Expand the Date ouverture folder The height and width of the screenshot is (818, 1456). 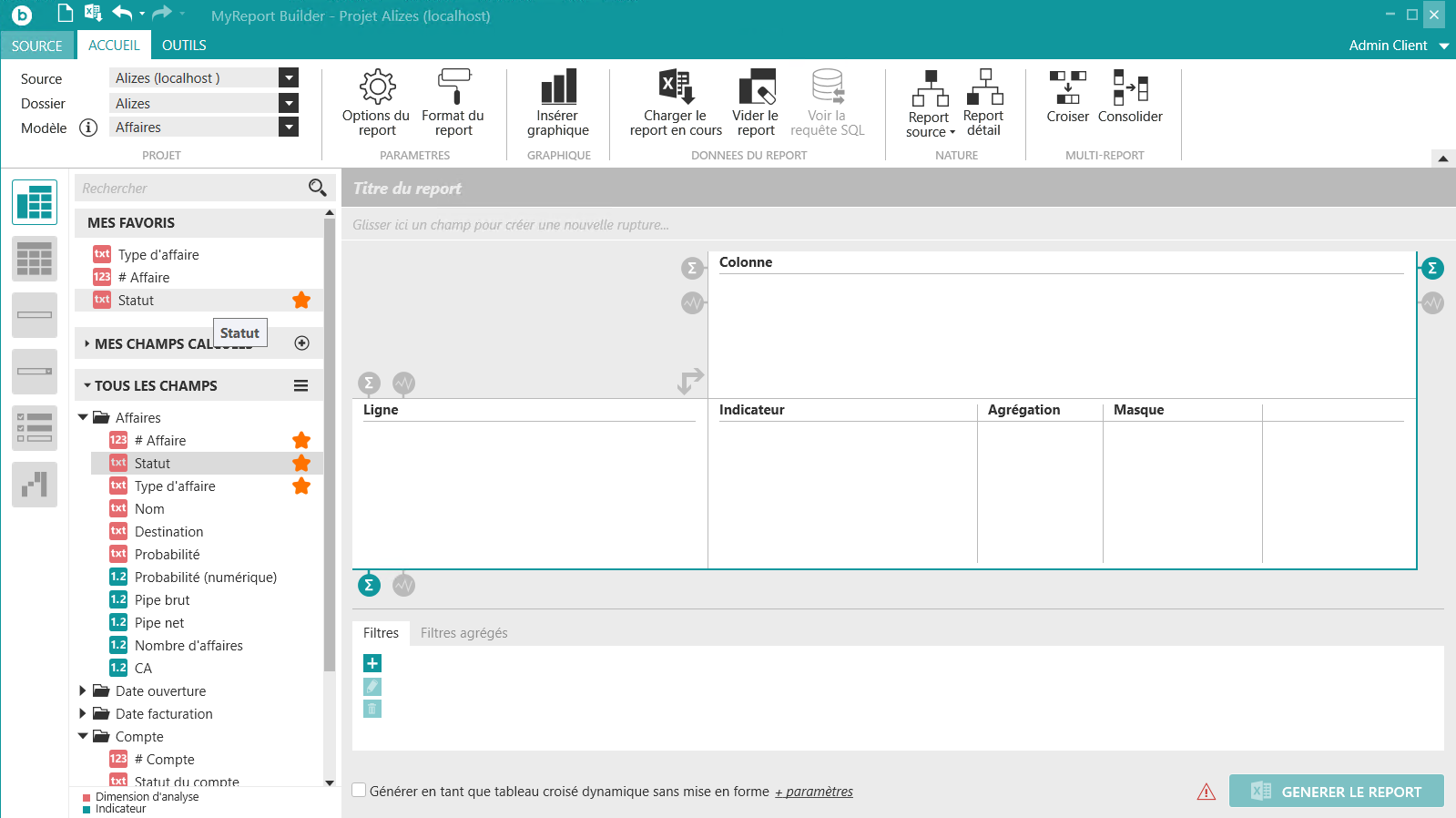tap(83, 691)
